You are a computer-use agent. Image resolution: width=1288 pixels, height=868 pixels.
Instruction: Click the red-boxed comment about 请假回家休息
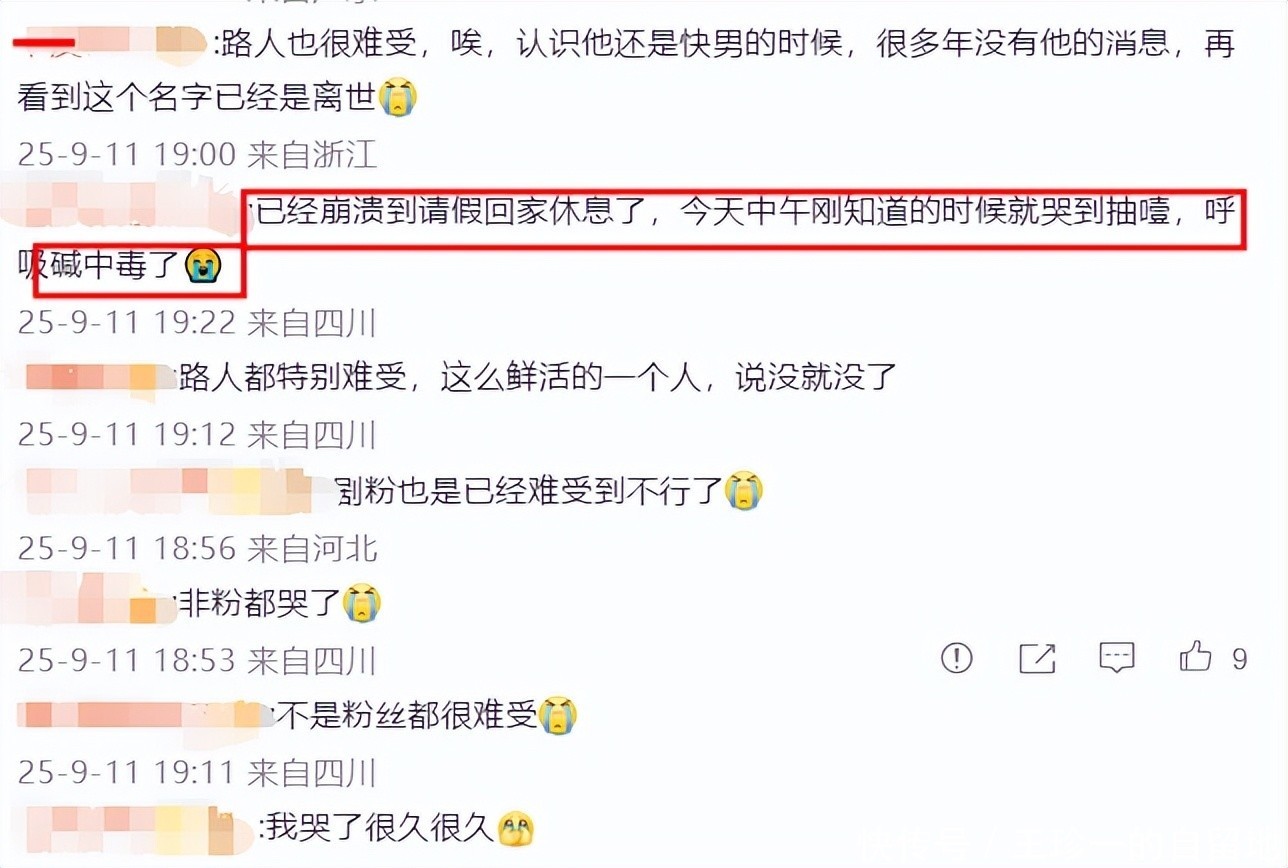coord(640,238)
